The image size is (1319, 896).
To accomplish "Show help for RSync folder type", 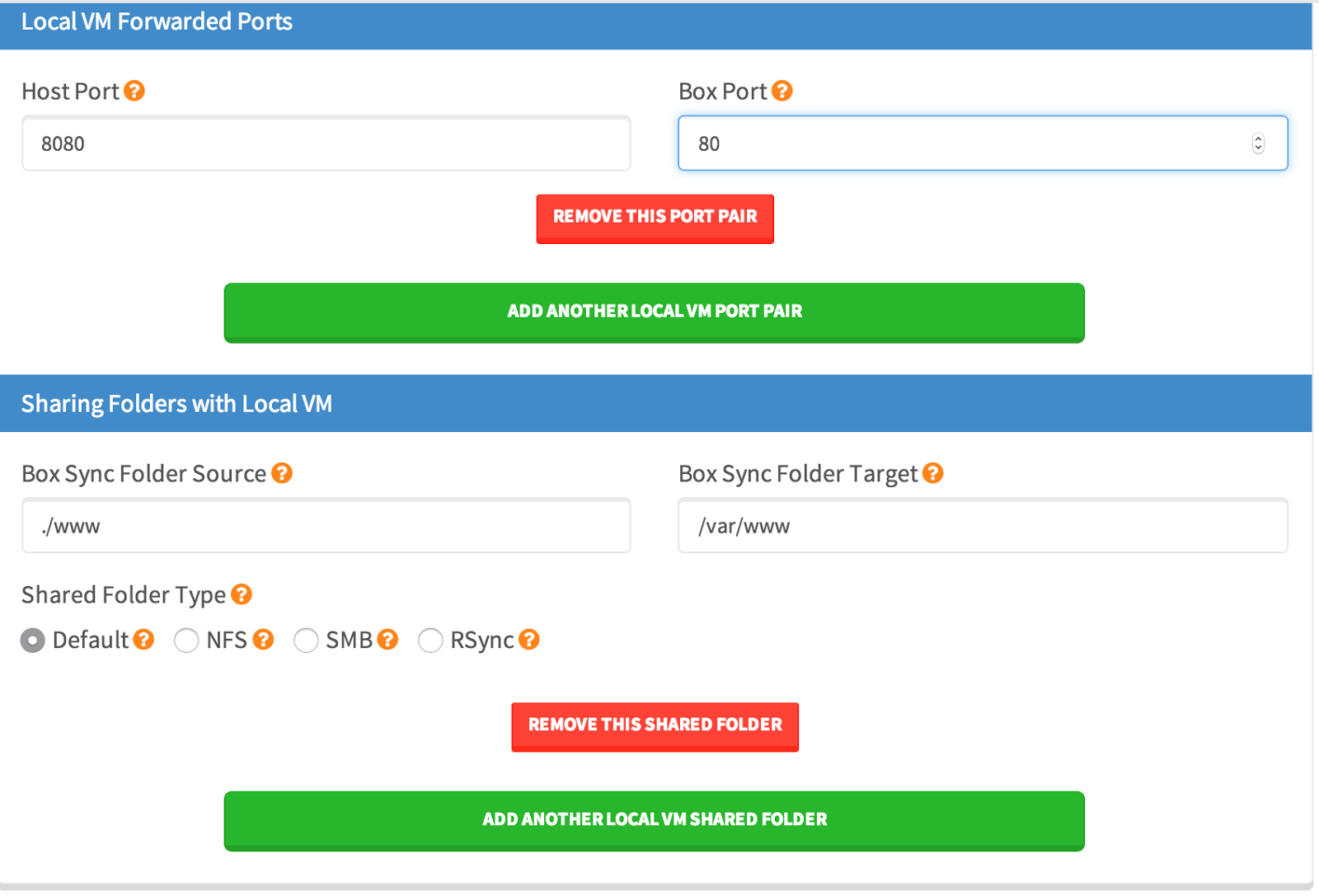I will pyautogui.click(x=529, y=640).
